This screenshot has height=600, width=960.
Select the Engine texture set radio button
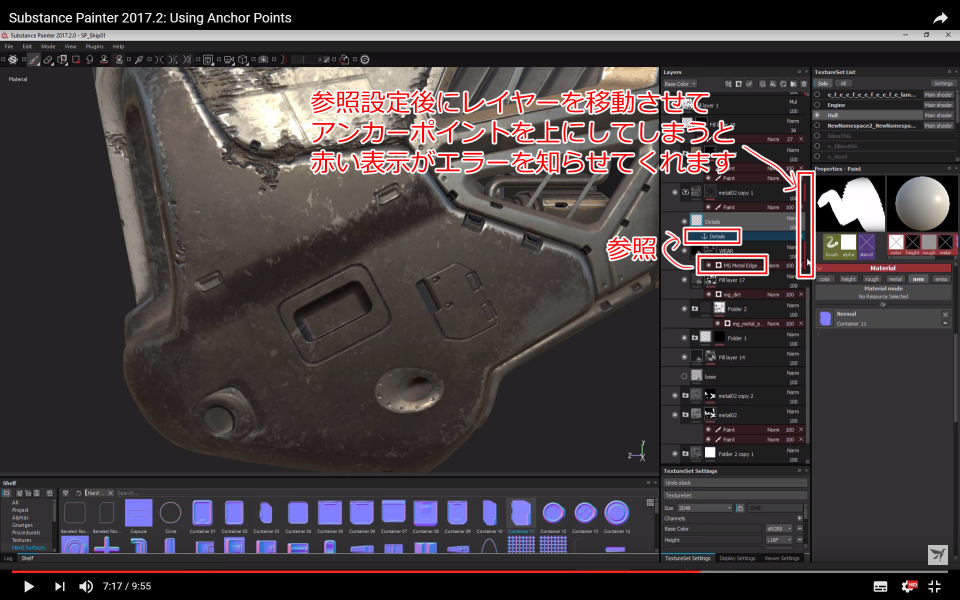(817, 105)
